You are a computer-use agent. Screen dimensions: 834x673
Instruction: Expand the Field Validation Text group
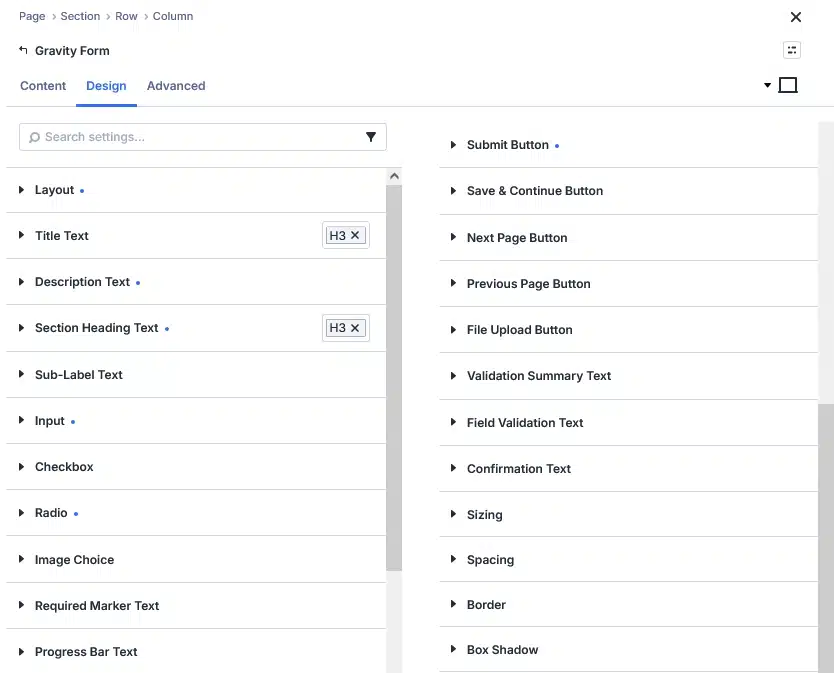point(629,422)
